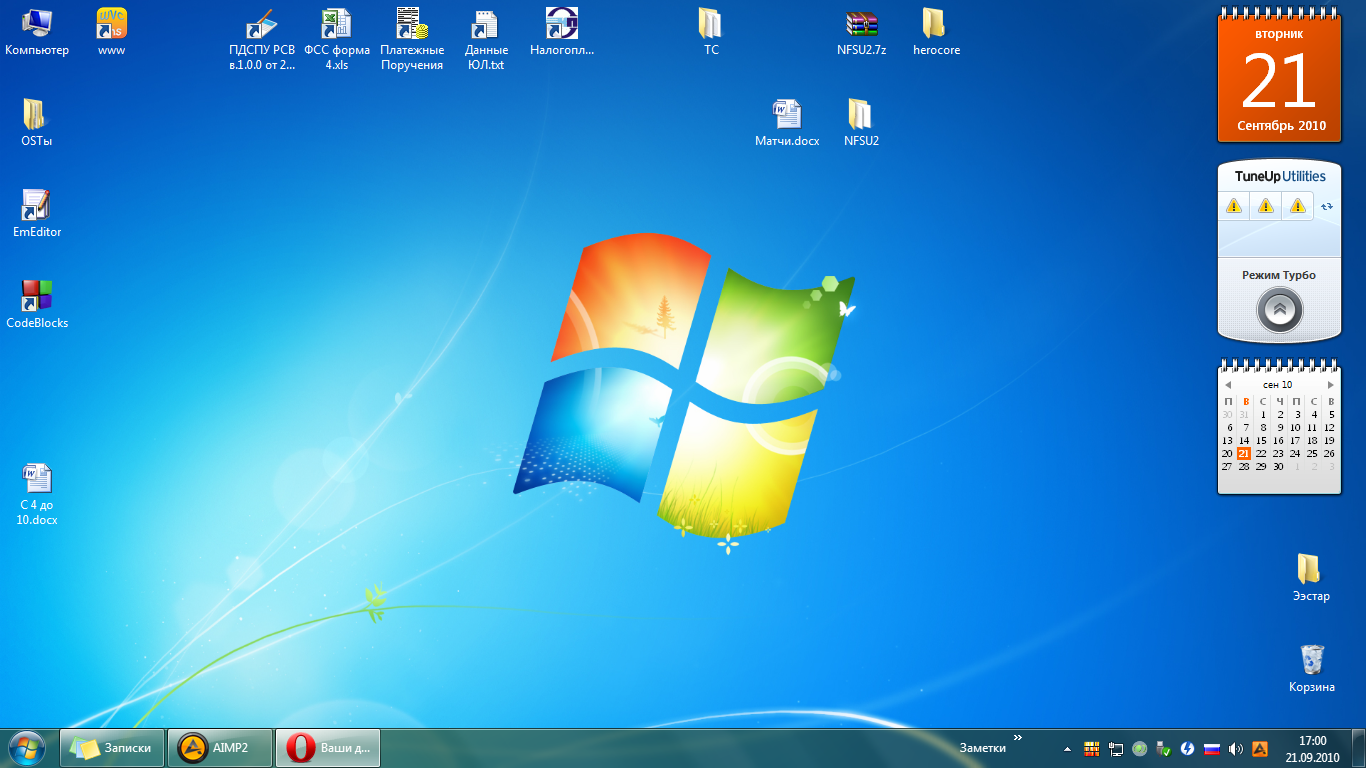Switch to the Записки taskbar window
The height and width of the screenshot is (768, 1366).
tap(113, 747)
